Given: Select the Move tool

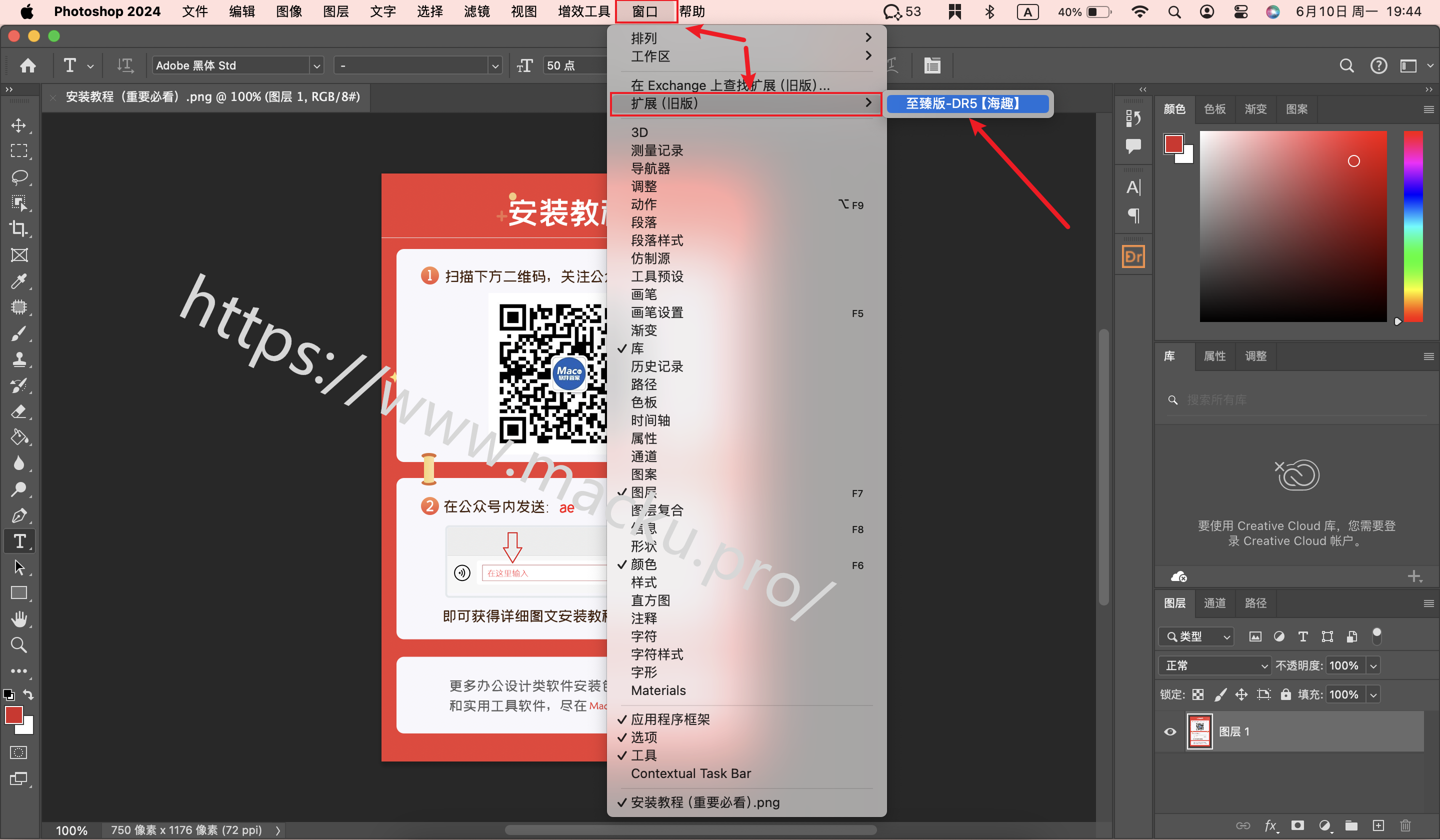Looking at the screenshot, I should click(19, 125).
